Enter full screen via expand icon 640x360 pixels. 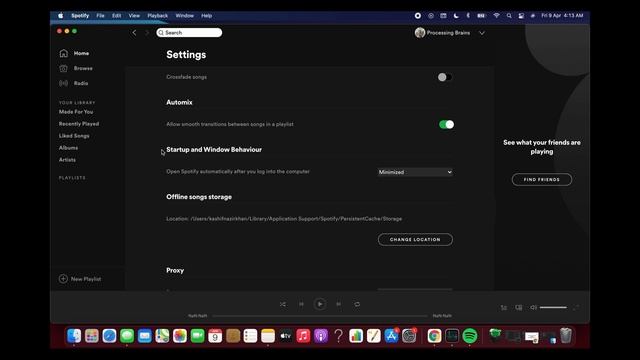coord(576,307)
